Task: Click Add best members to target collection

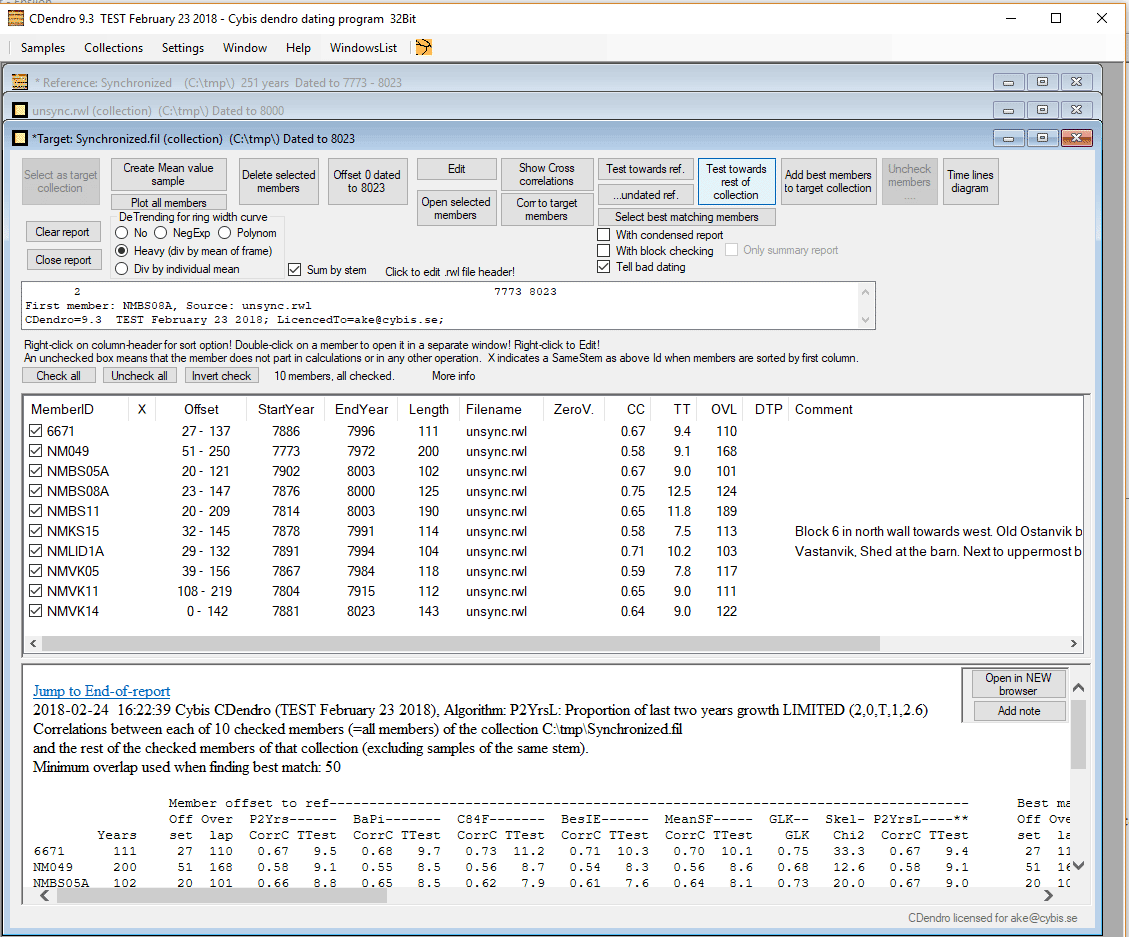Action: (828, 181)
